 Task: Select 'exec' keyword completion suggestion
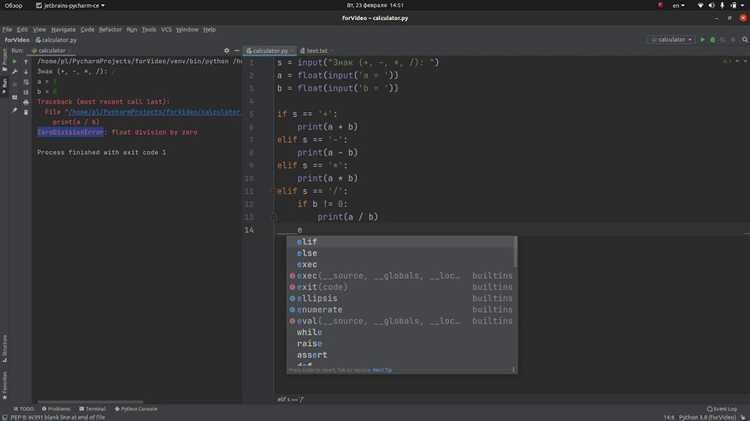pos(401,265)
